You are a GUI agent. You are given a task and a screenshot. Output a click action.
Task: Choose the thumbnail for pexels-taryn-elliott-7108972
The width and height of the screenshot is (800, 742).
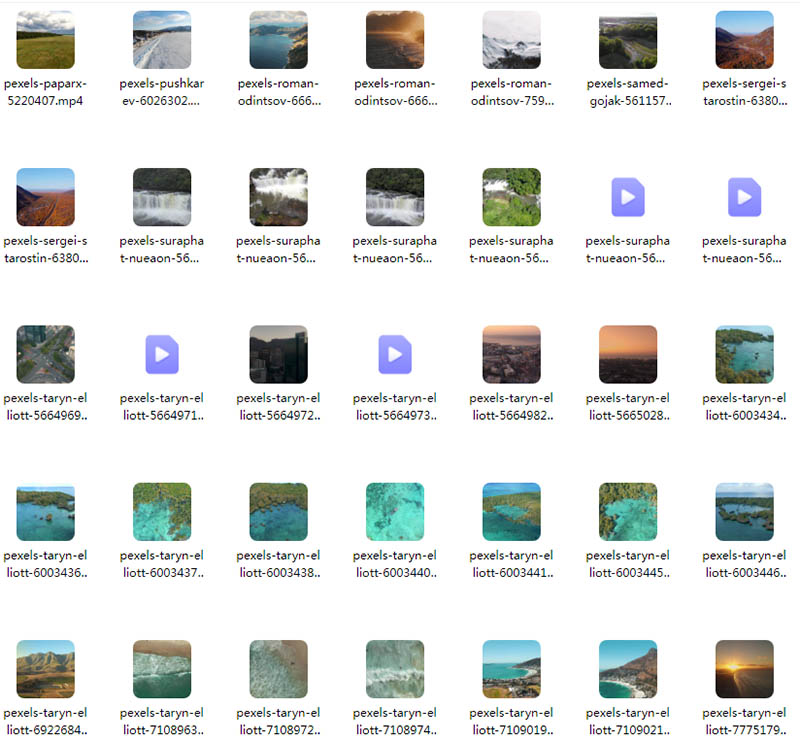pyautogui.click(x=279, y=669)
